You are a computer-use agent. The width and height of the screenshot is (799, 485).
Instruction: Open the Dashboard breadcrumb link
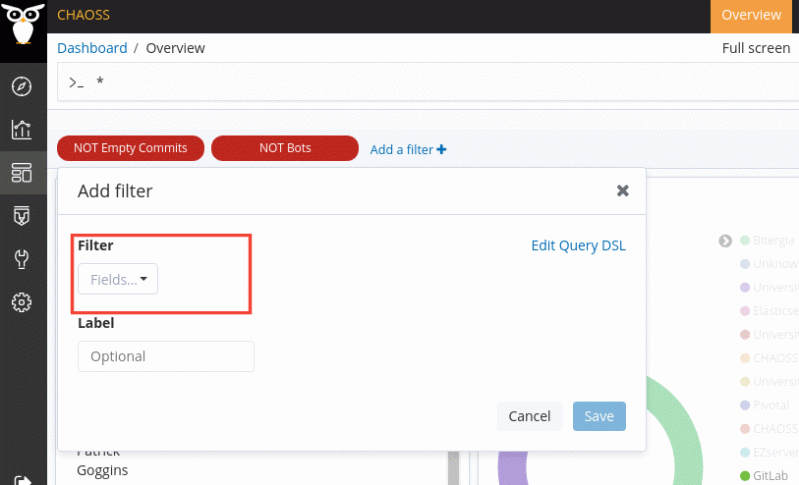(92, 48)
